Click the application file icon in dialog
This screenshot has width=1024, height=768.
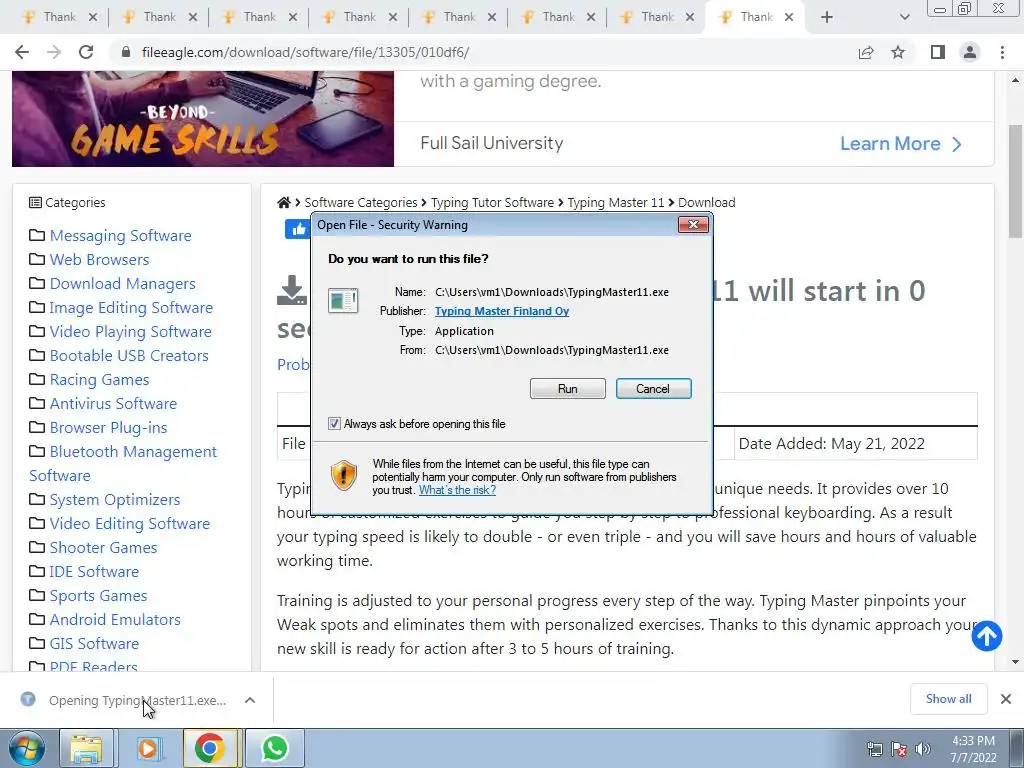pos(343,300)
